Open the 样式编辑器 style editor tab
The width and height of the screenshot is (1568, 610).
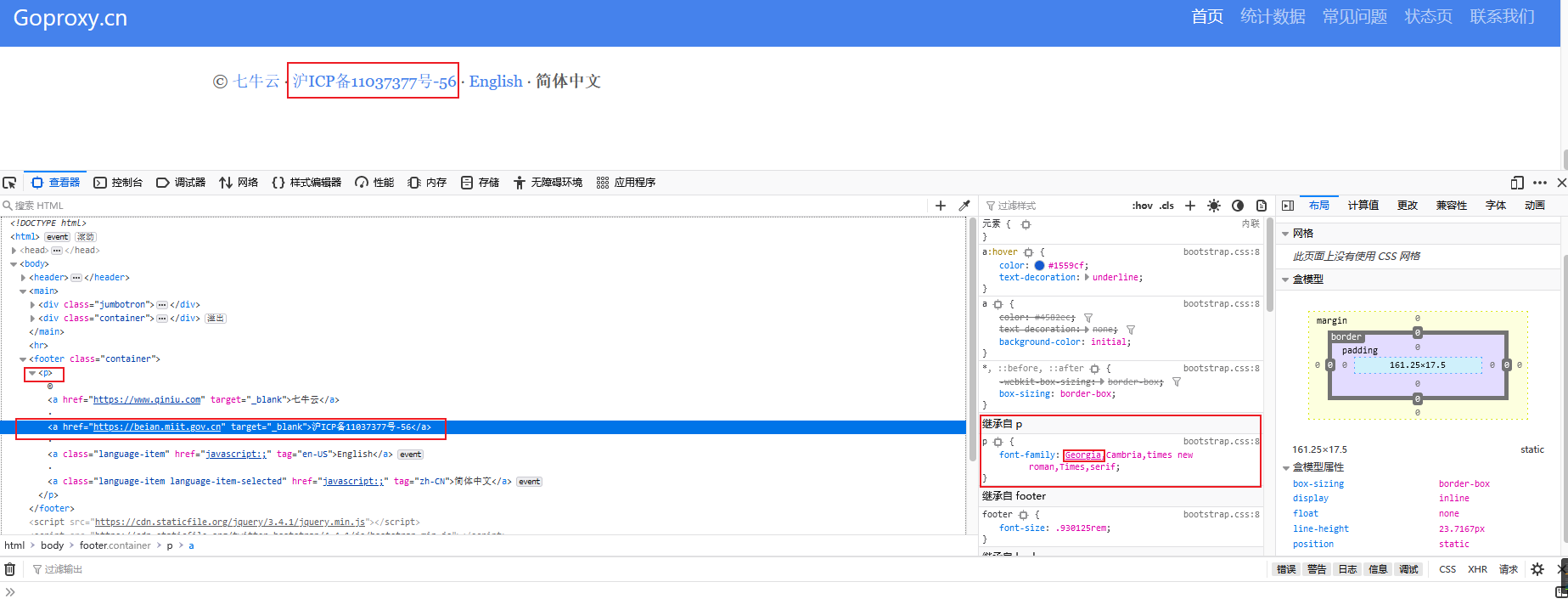(306, 183)
